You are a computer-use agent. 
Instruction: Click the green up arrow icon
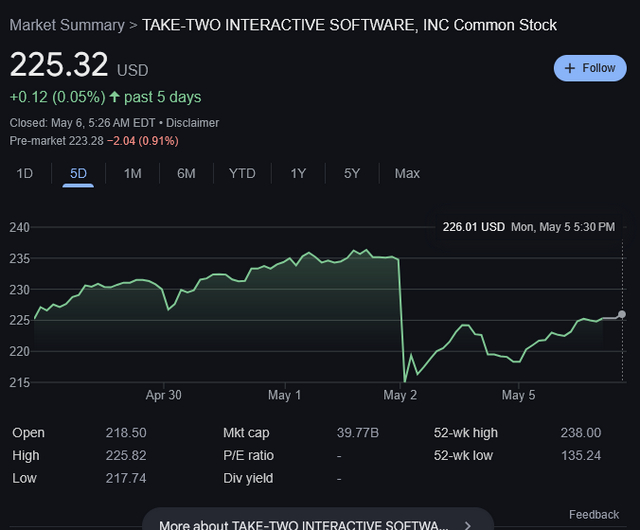pos(115,97)
